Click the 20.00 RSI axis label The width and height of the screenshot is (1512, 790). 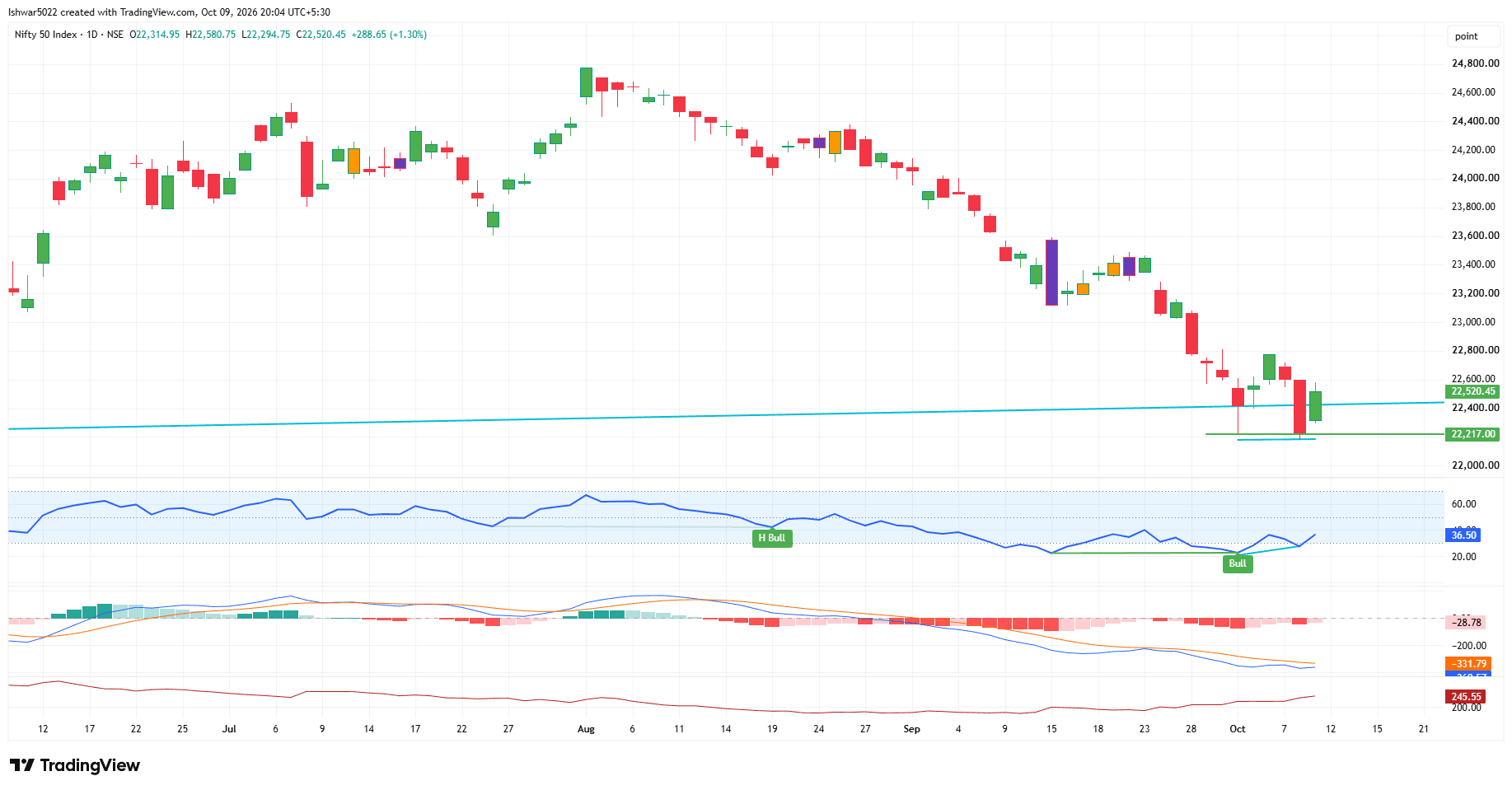point(1463,557)
